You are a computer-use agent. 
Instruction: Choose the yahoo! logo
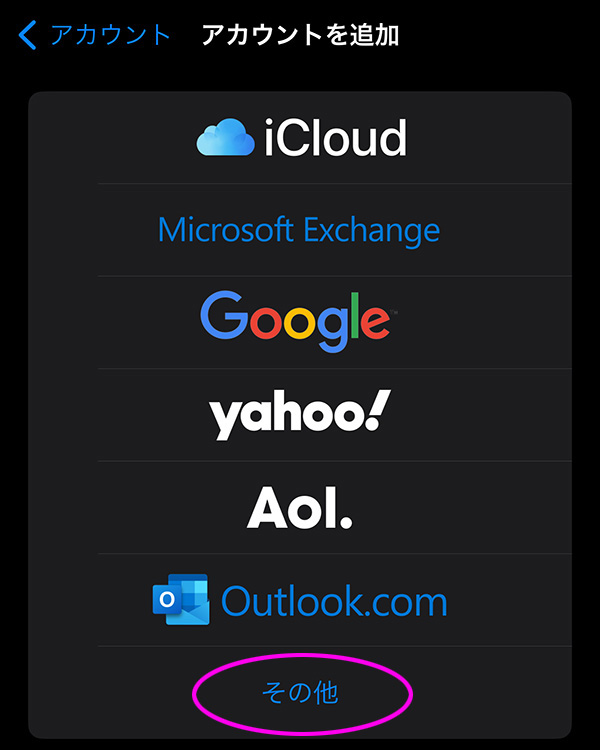click(300, 414)
